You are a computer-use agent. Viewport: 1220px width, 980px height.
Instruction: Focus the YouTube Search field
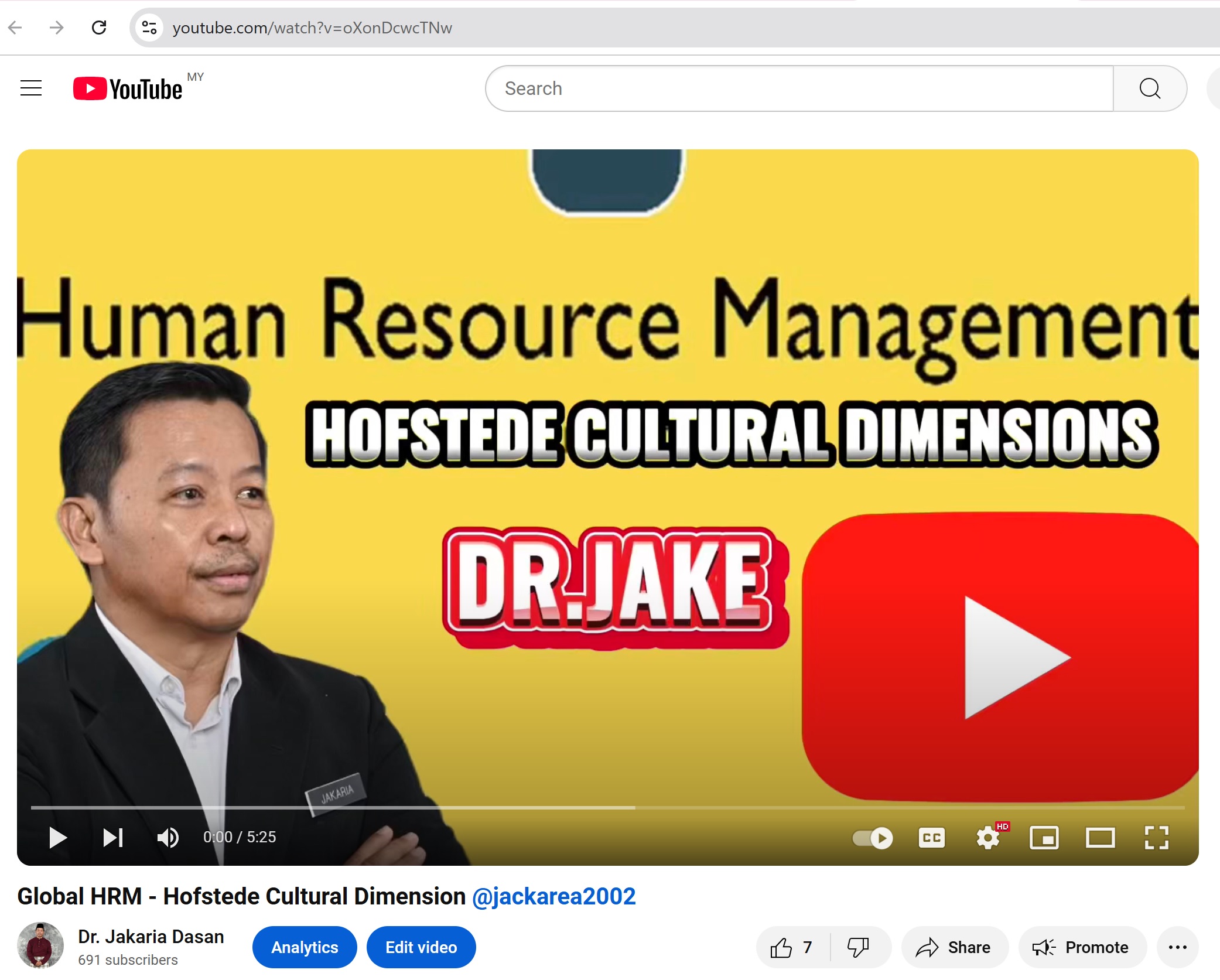pos(799,88)
